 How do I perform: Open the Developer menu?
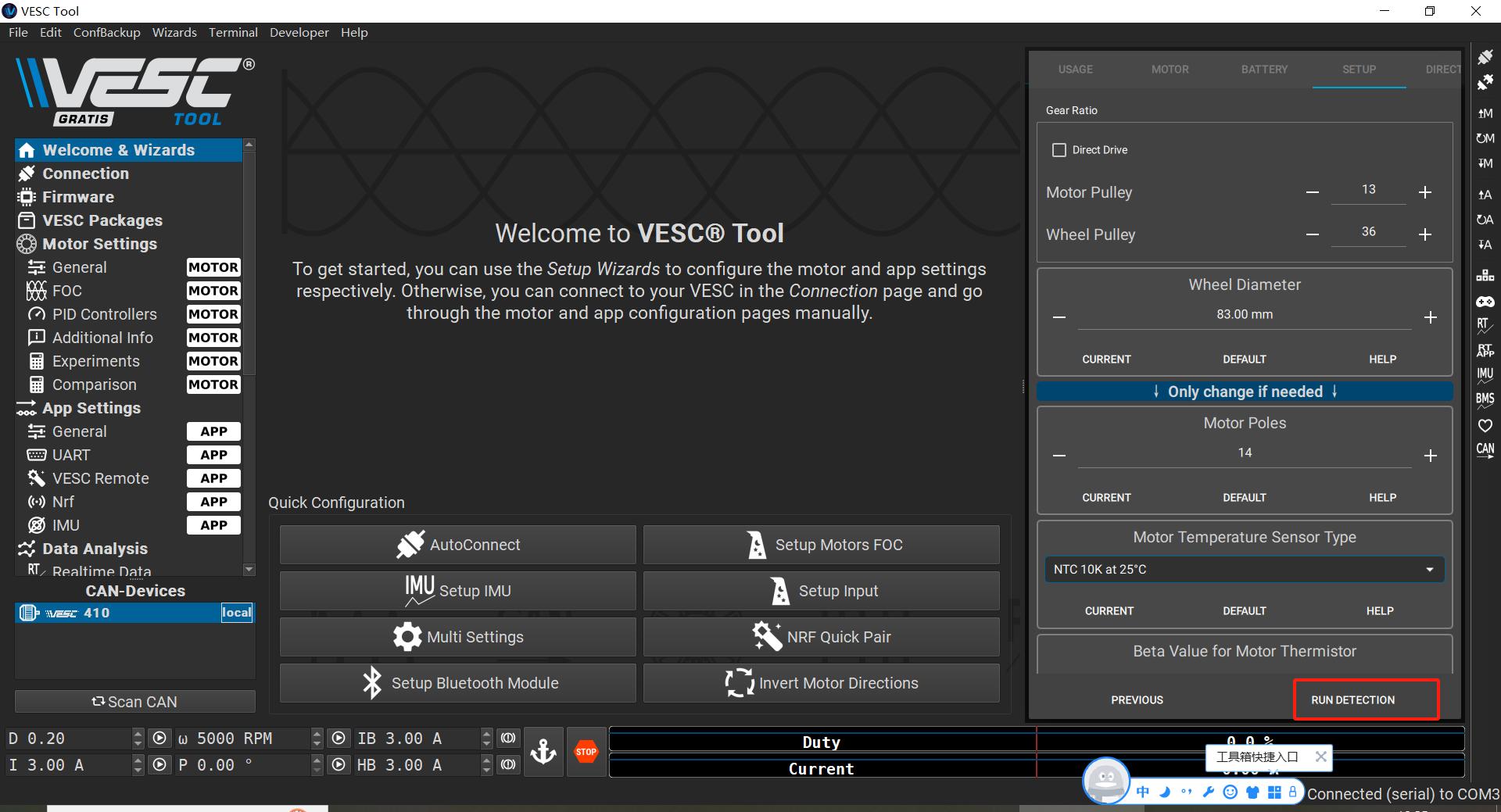pyautogui.click(x=299, y=32)
